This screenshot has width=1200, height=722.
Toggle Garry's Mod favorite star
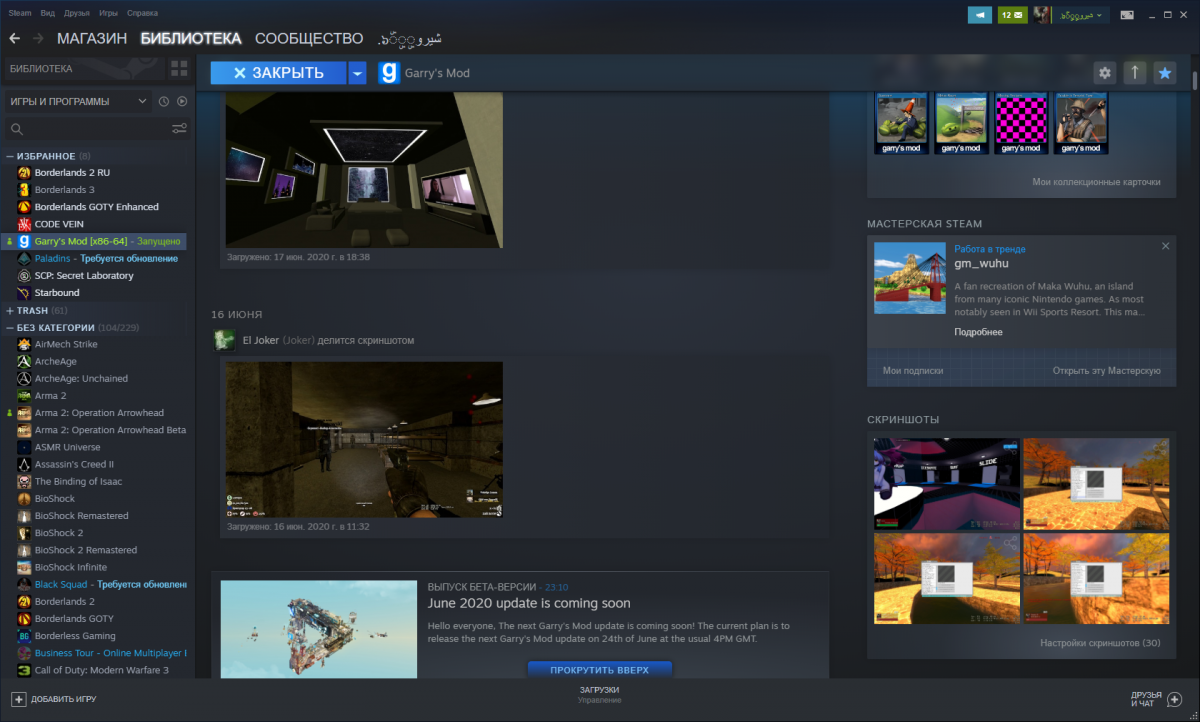pos(1164,73)
